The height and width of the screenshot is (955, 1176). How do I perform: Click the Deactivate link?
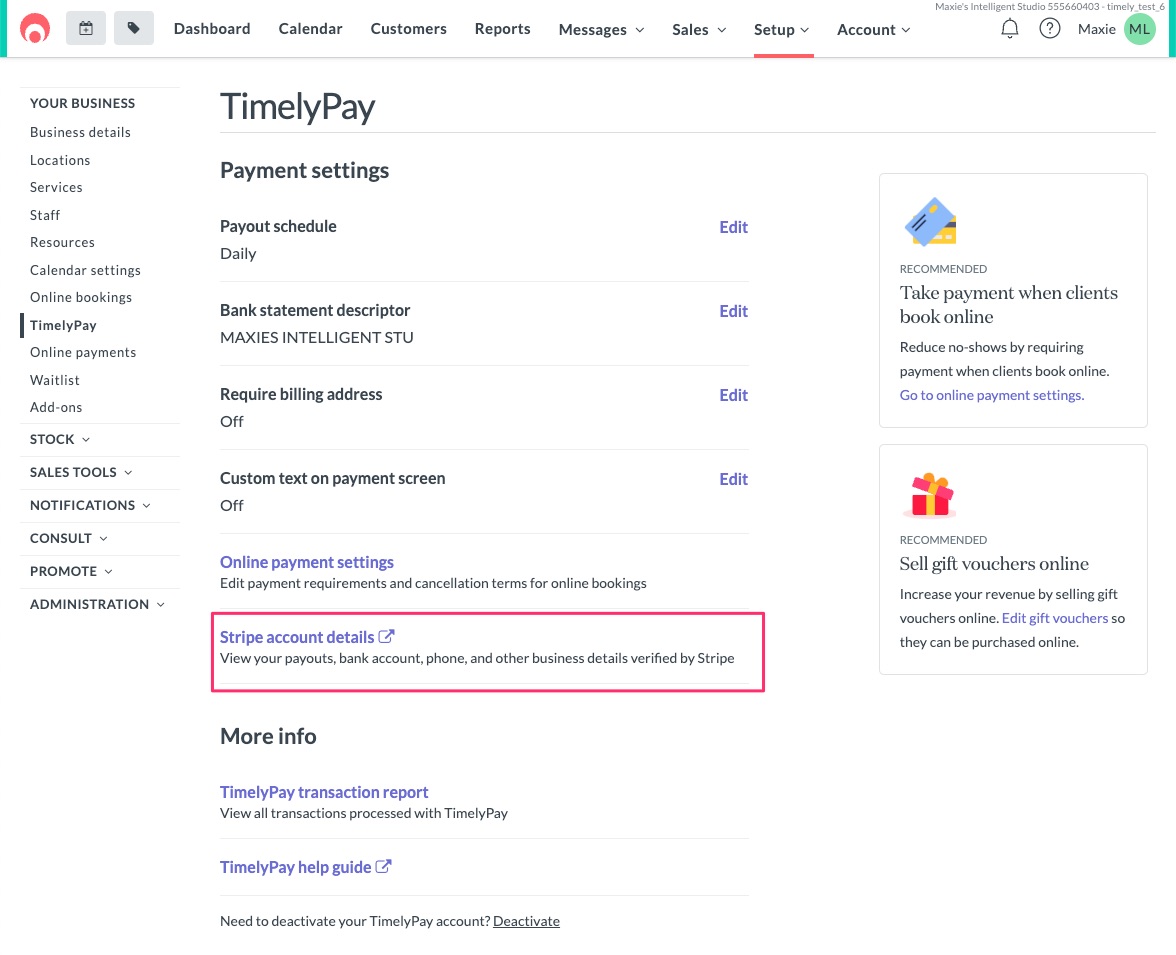point(526,921)
